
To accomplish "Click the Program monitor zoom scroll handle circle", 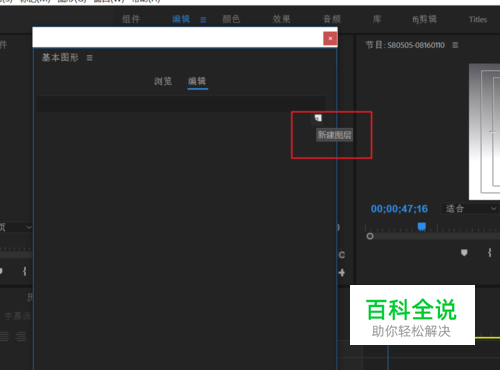I will [x=370, y=236].
